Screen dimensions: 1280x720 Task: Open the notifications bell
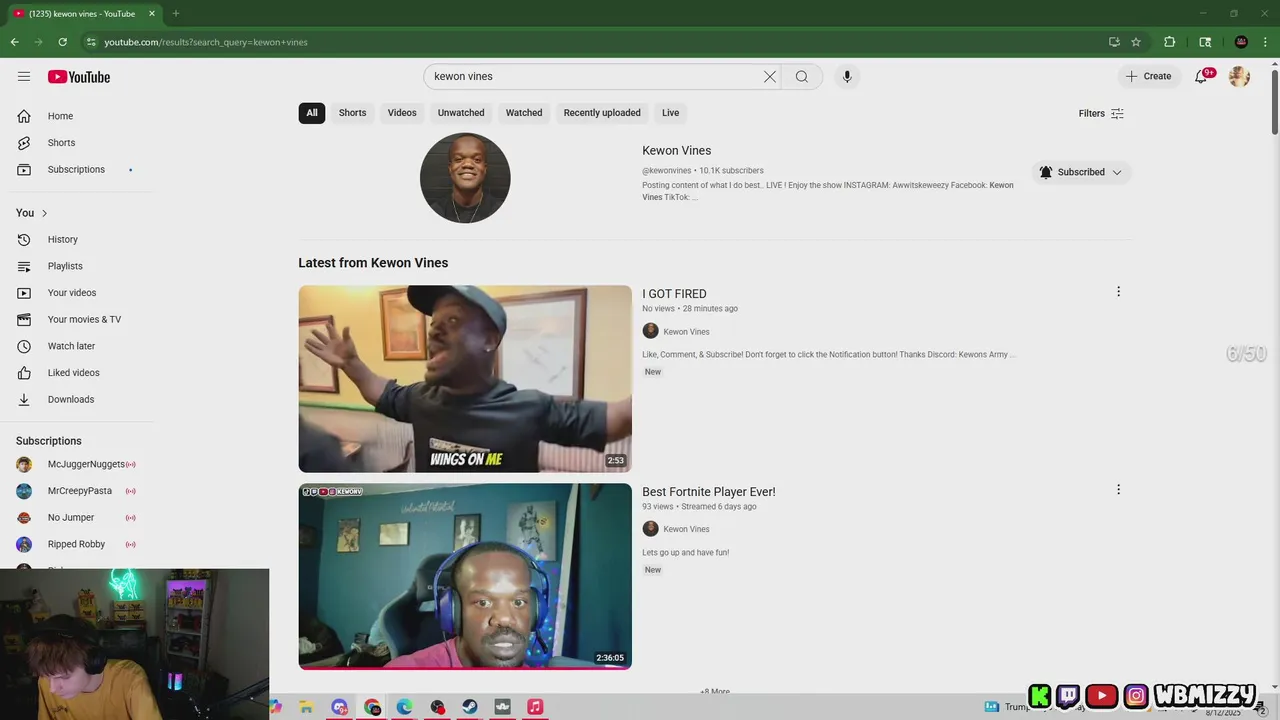click(1202, 76)
